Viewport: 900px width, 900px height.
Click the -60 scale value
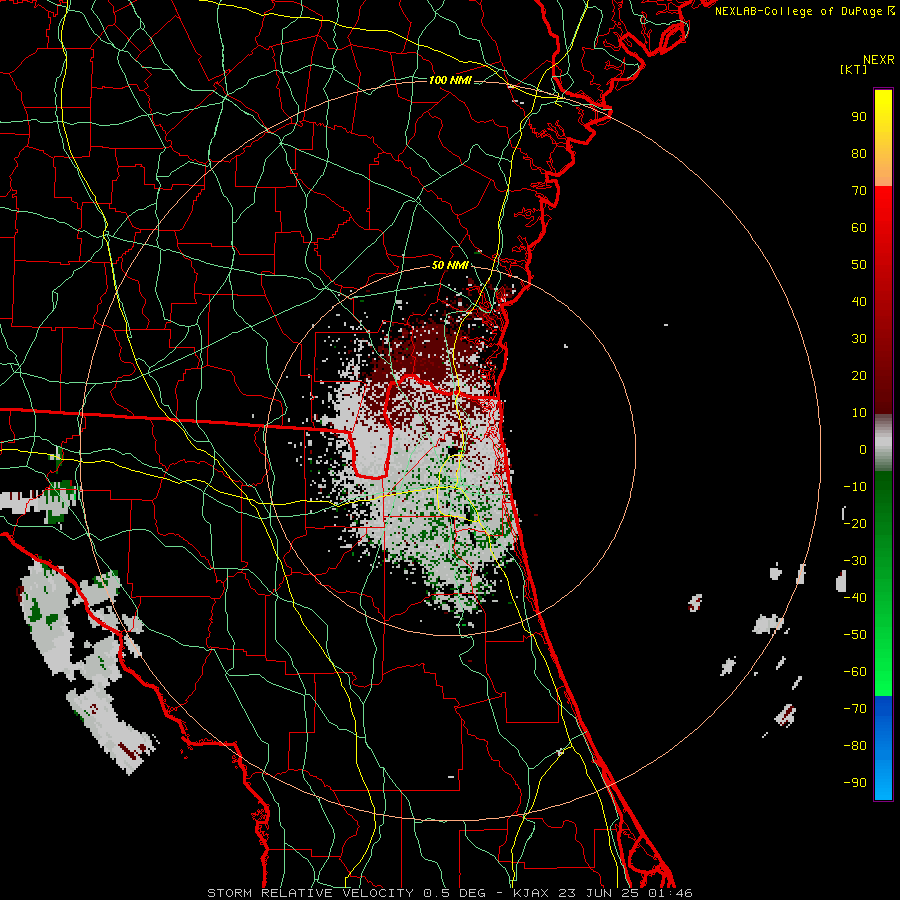coord(855,672)
